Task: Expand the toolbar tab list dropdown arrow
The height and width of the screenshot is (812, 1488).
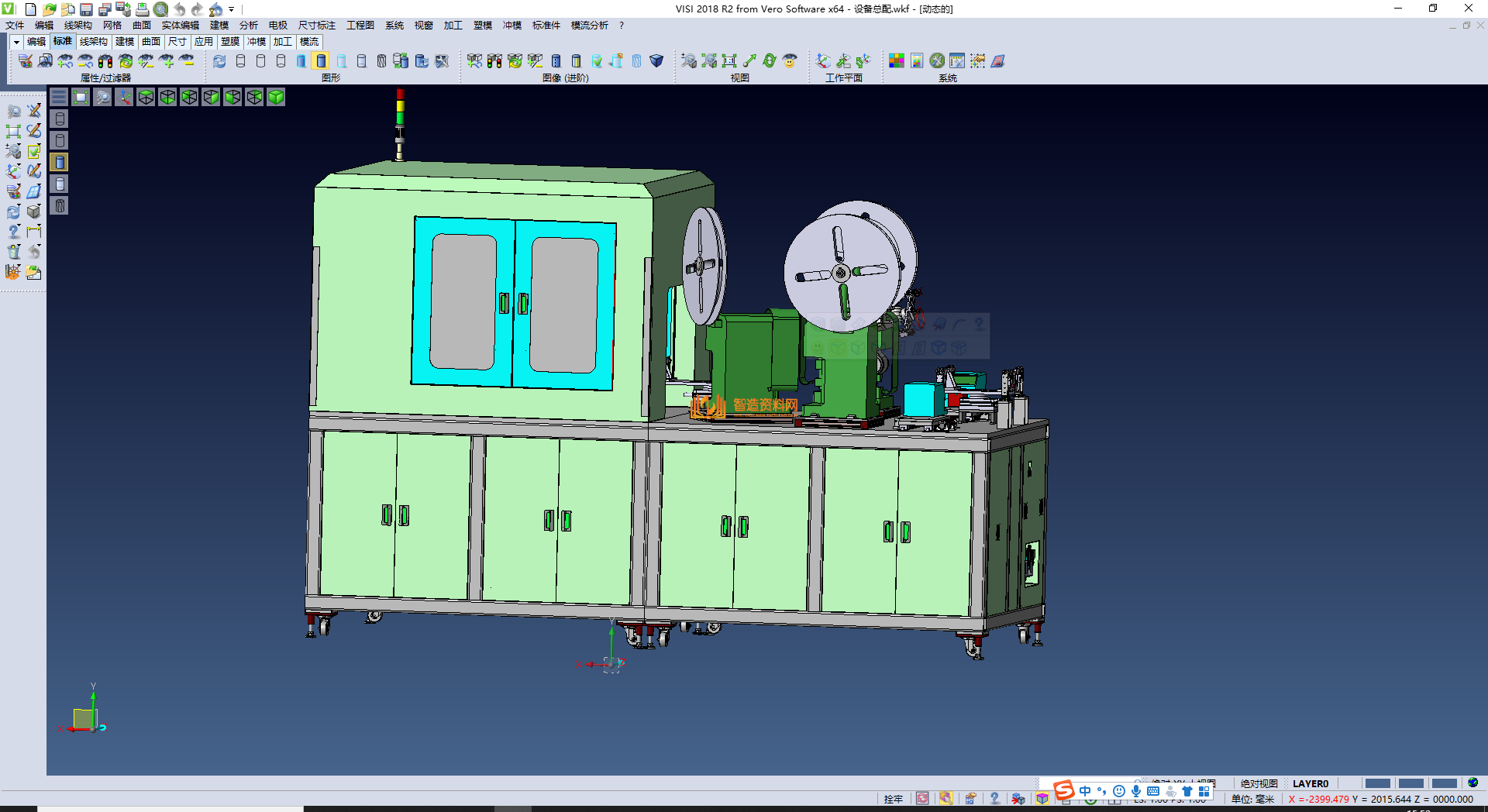Action: (16, 42)
